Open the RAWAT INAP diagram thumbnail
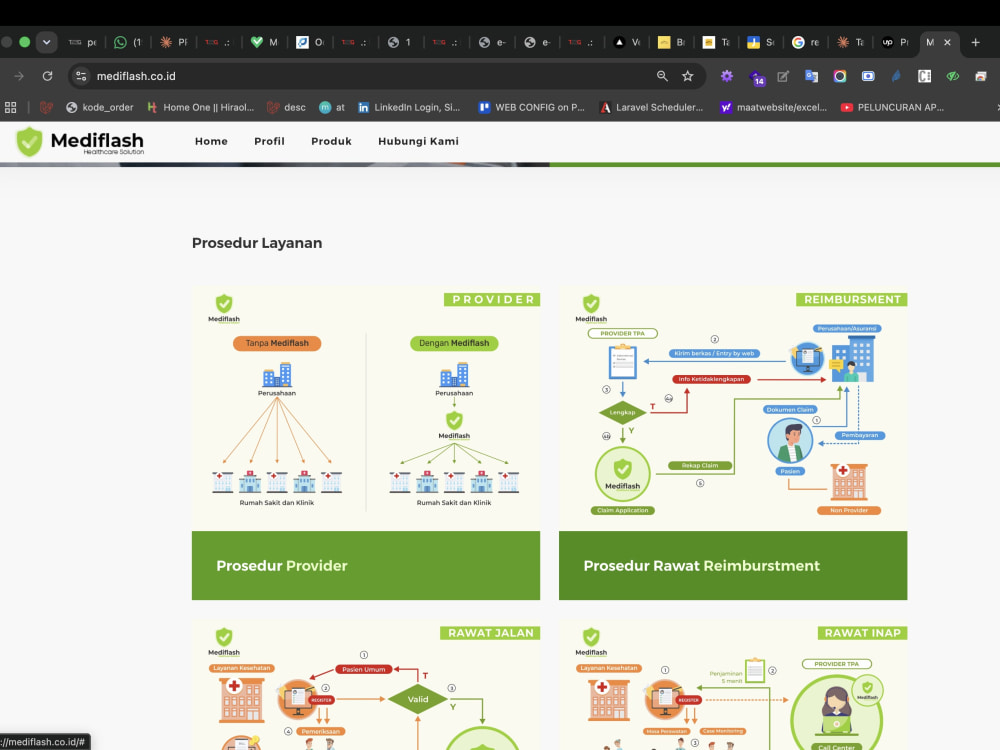The image size is (1000, 750). 733,685
